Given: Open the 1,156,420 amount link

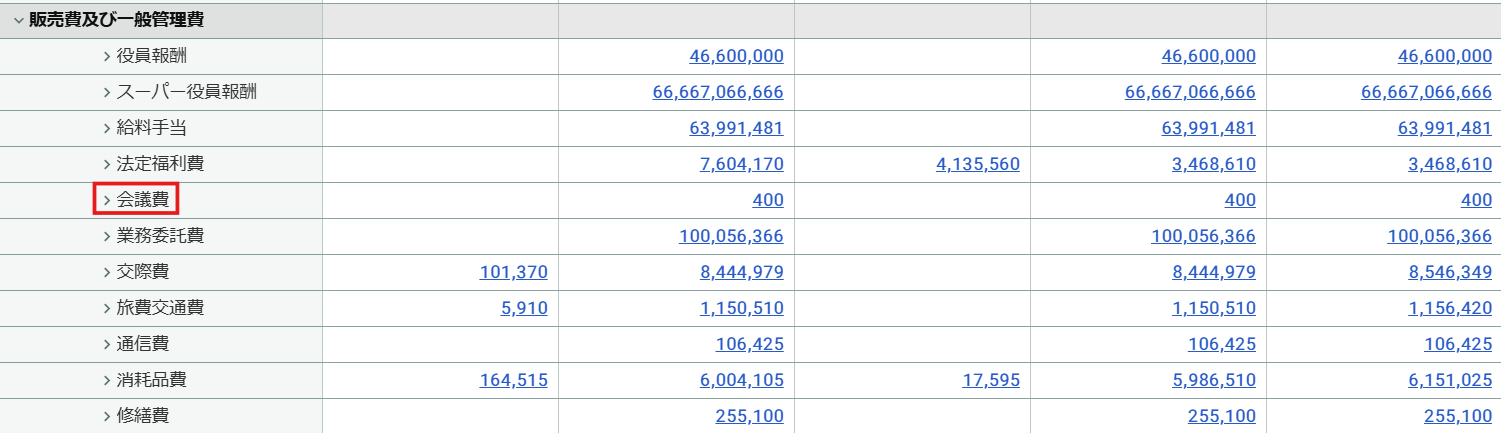Looking at the screenshot, I should pyautogui.click(x=1450, y=308).
